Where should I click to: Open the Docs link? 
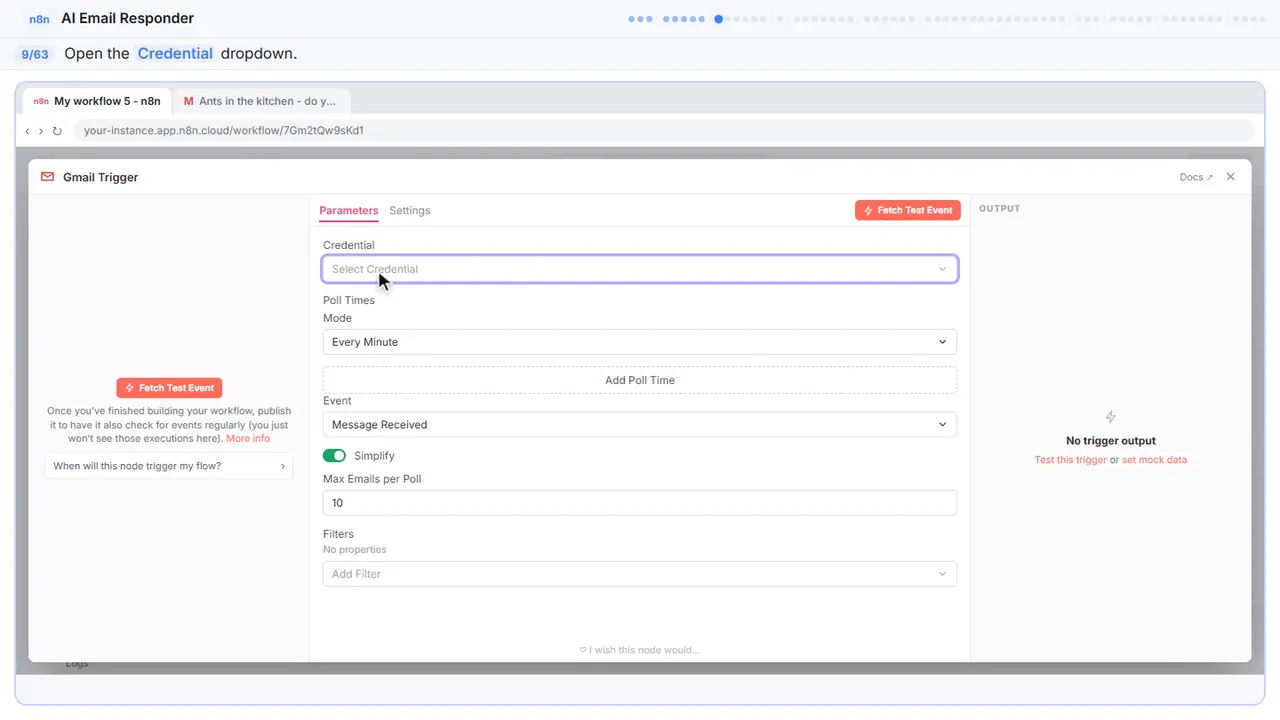(1196, 177)
